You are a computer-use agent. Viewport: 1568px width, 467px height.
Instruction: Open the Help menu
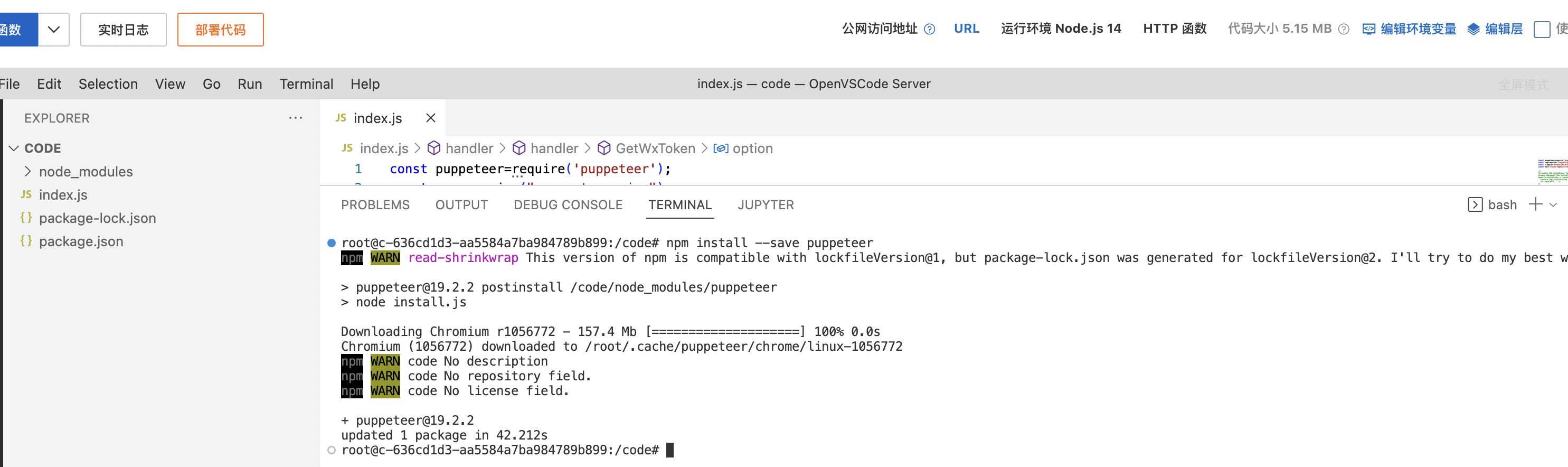click(365, 84)
